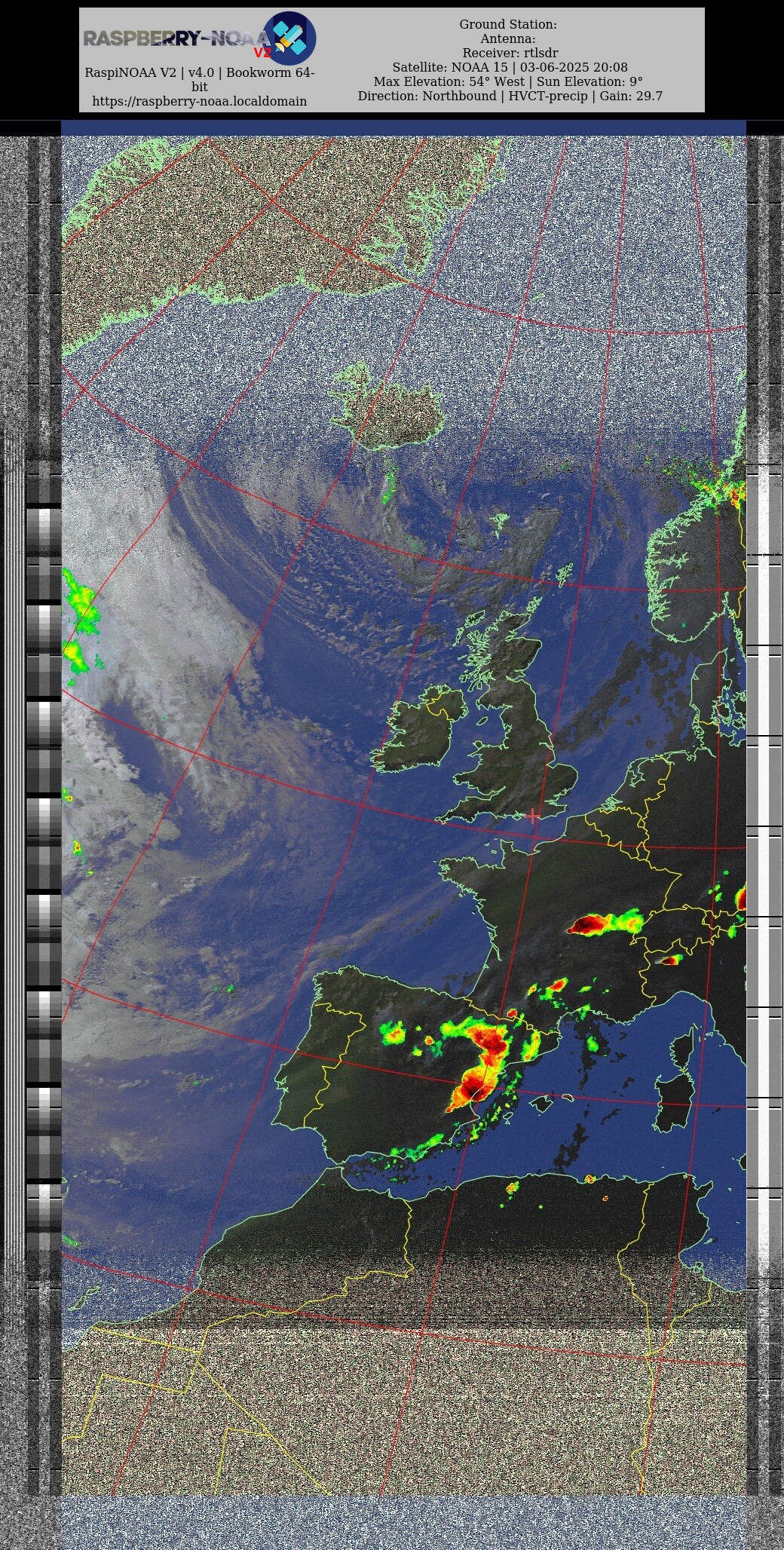Click the 'RaspiNOAA V2 | v4.0 | Bookworm 64-bit' text
The width and height of the screenshot is (784, 1550).
(x=199, y=80)
